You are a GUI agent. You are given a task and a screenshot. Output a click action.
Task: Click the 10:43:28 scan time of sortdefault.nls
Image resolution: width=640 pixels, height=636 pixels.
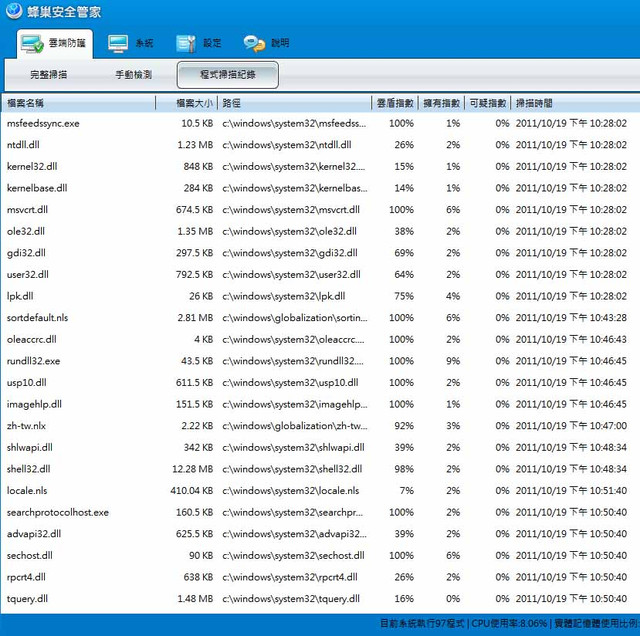click(571, 318)
